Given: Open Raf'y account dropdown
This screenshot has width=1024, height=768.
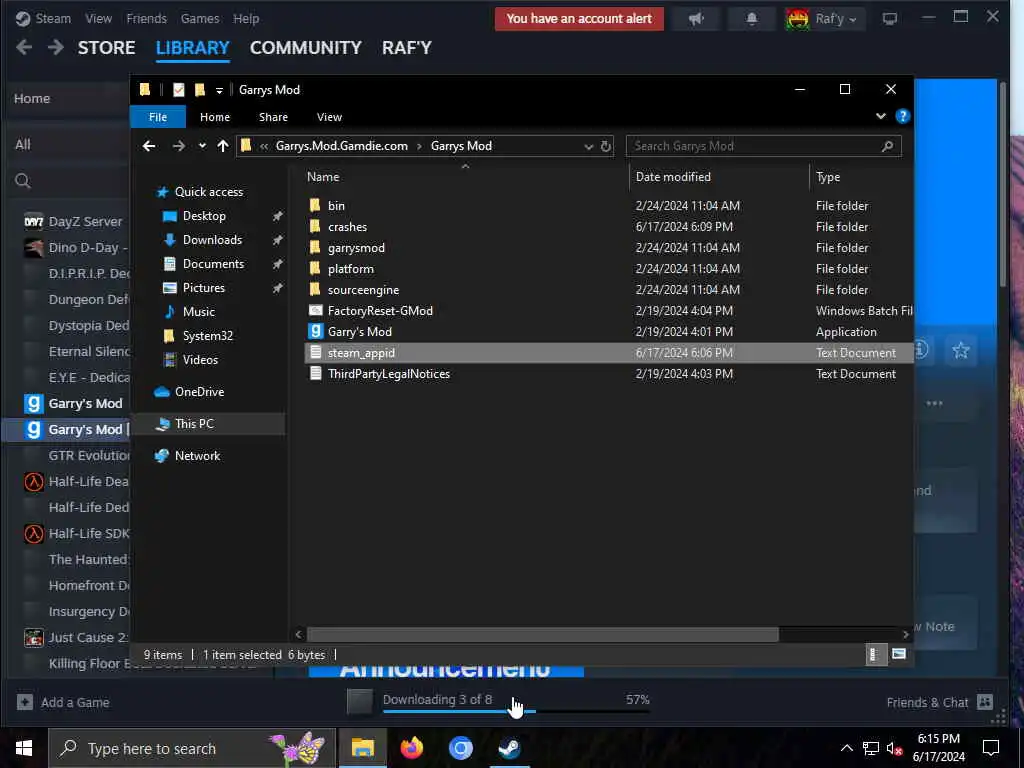Looking at the screenshot, I should pos(824,19).
